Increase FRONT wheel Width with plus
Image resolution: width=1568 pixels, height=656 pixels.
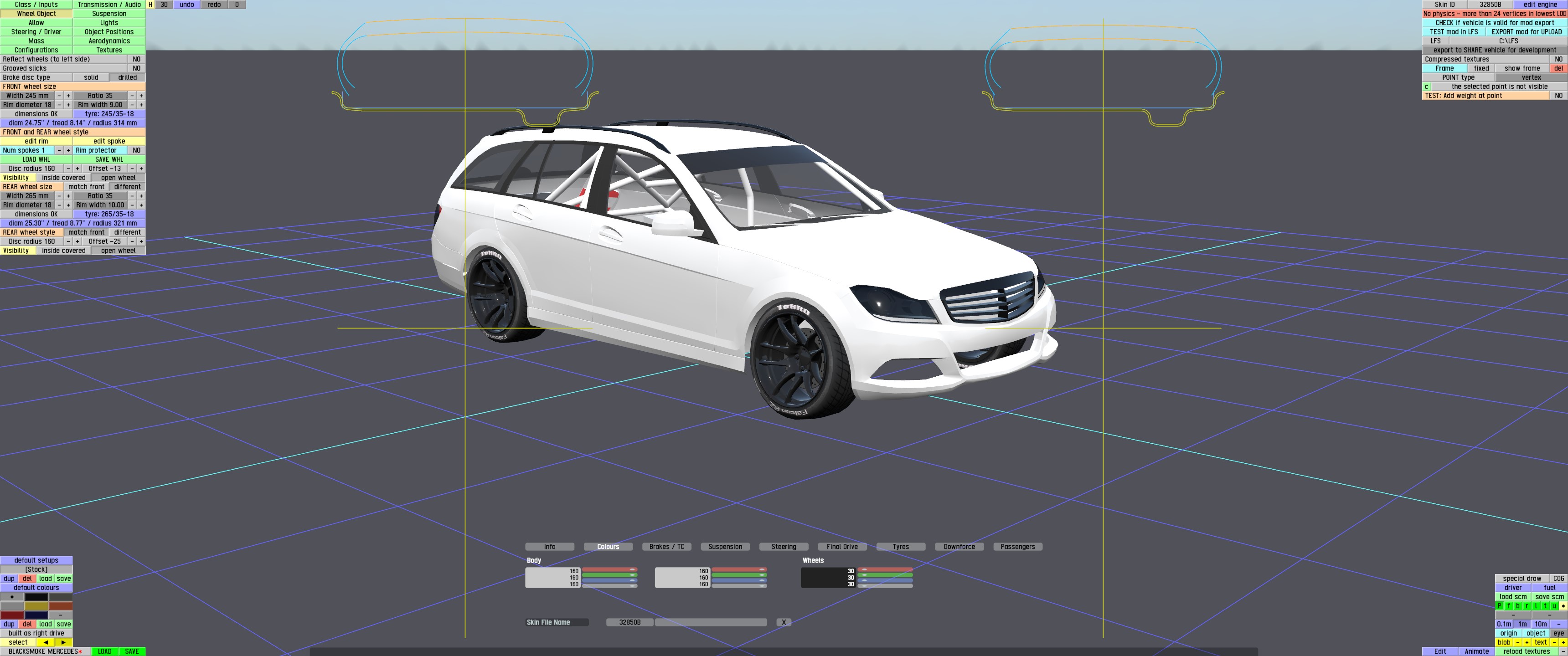[x=68, y=96]
